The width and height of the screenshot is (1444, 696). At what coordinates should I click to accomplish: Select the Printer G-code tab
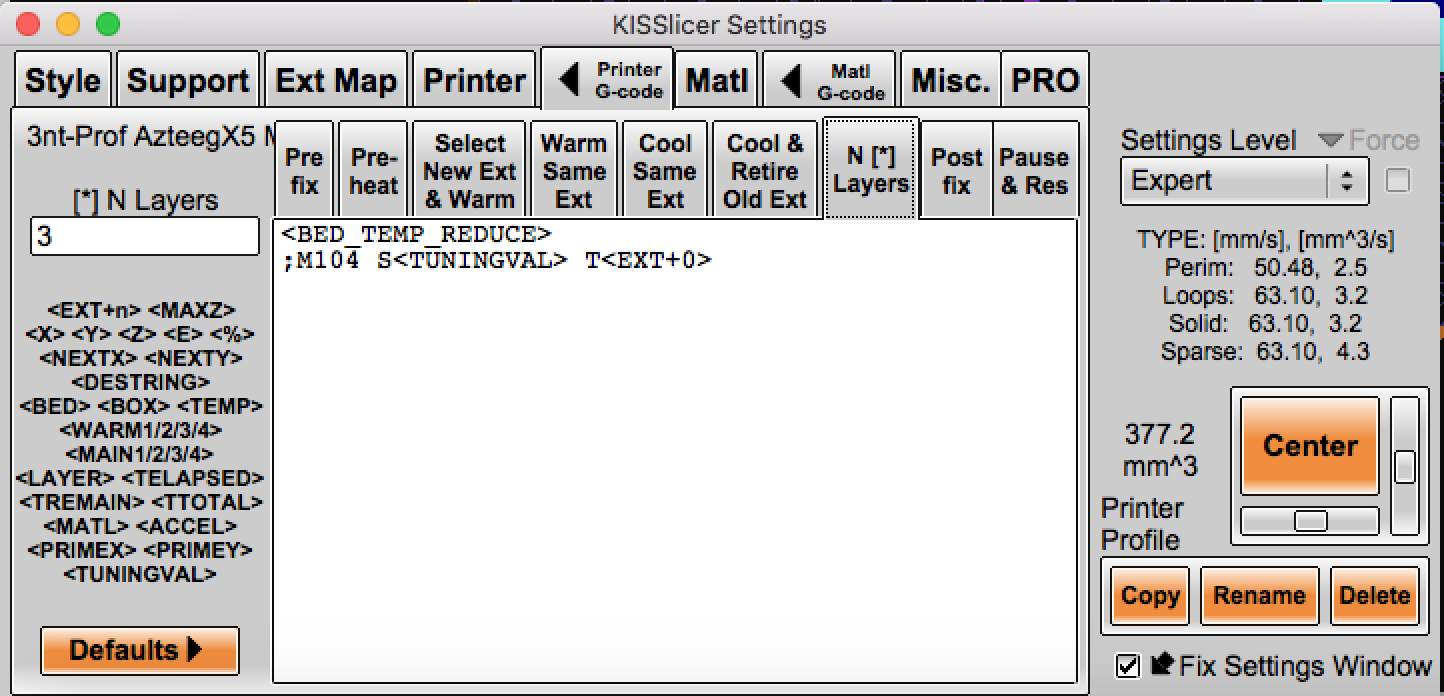click(x=608, y=80)
